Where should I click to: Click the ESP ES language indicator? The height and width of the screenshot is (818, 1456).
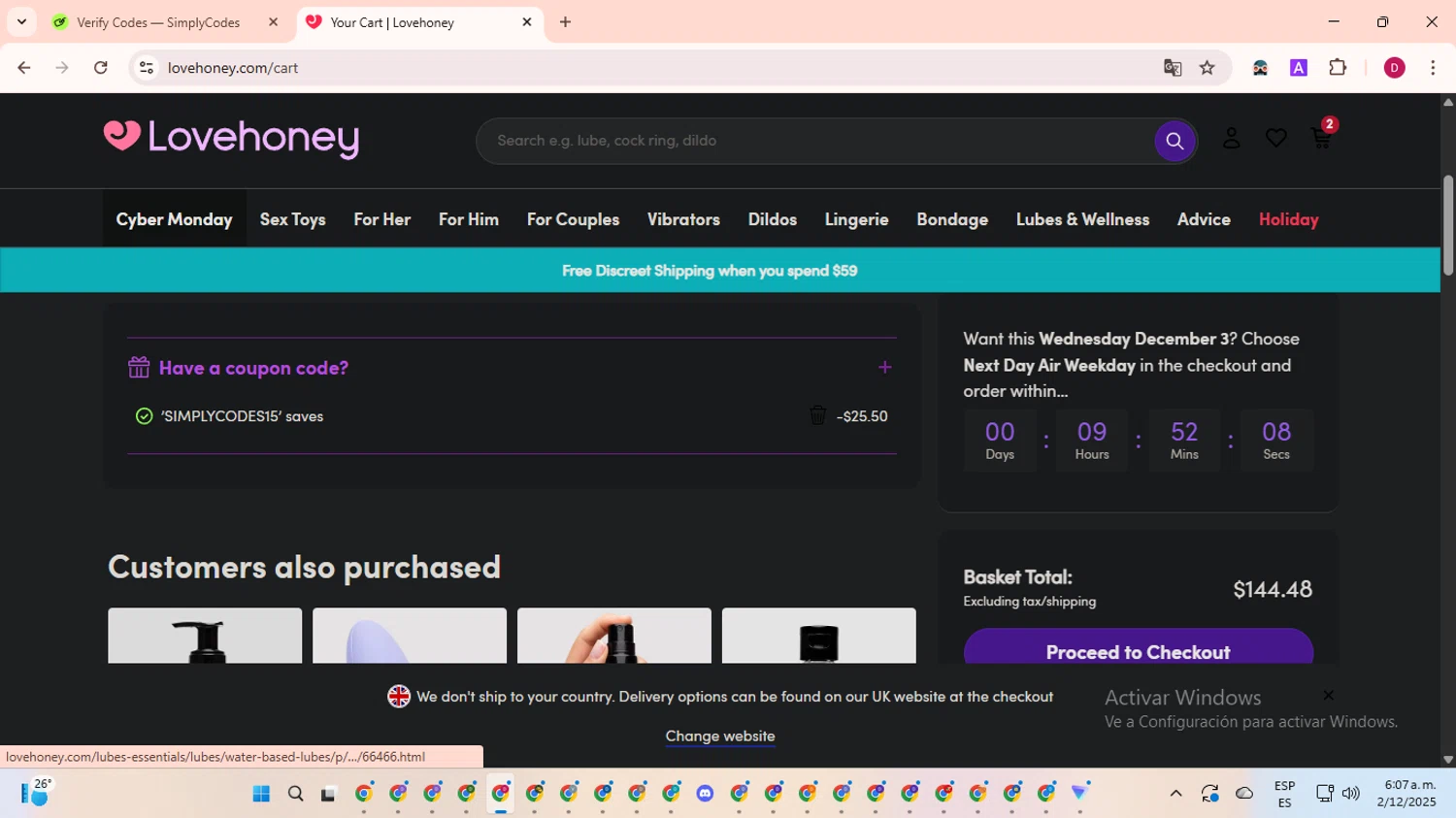click(1284, 794)
